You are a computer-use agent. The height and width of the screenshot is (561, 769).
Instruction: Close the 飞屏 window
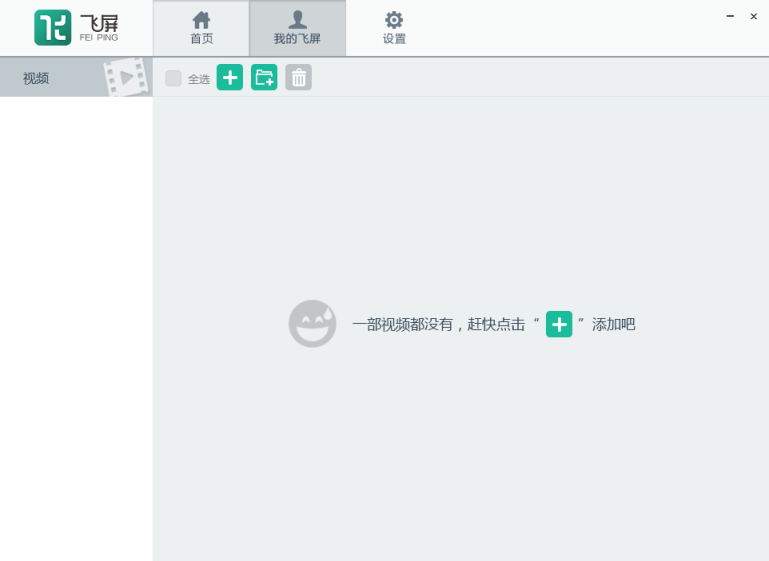[753, 16]
